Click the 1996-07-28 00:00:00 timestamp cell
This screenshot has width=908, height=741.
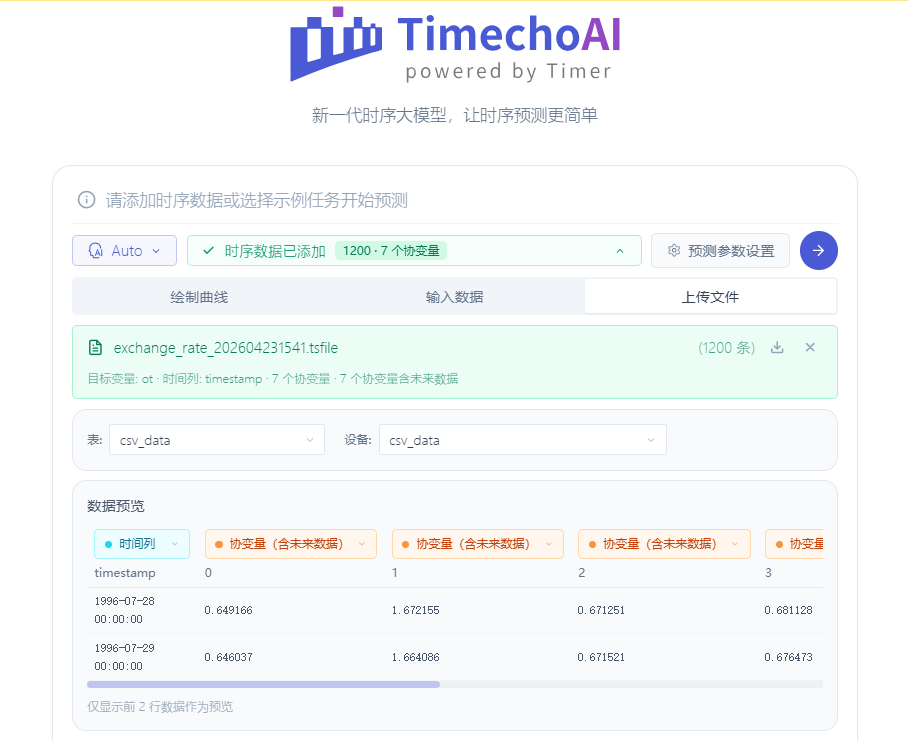(x=125, y=610)
